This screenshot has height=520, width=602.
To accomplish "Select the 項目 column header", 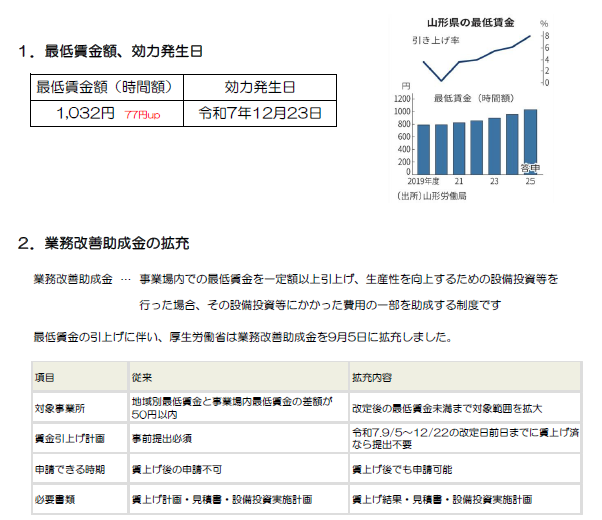I will coord(44,379).
